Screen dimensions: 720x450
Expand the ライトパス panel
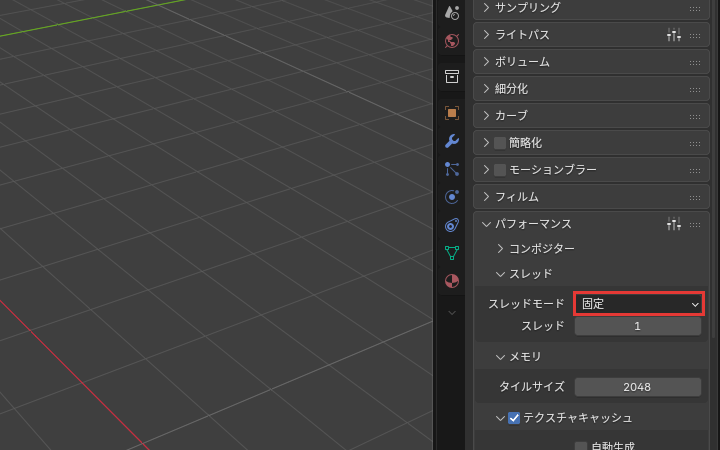(486, 34)
